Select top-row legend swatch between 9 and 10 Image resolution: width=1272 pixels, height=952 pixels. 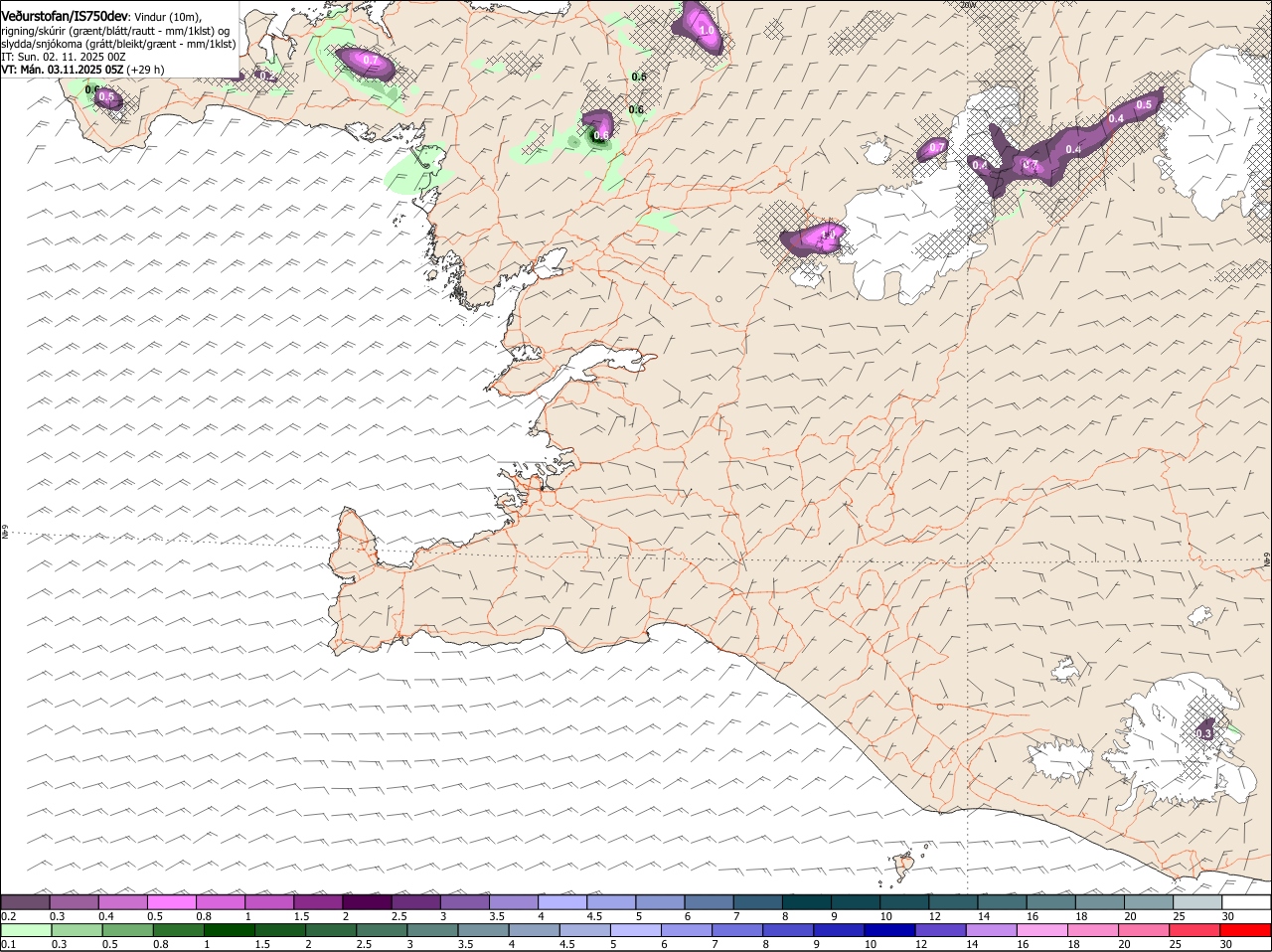coord(855,902)
